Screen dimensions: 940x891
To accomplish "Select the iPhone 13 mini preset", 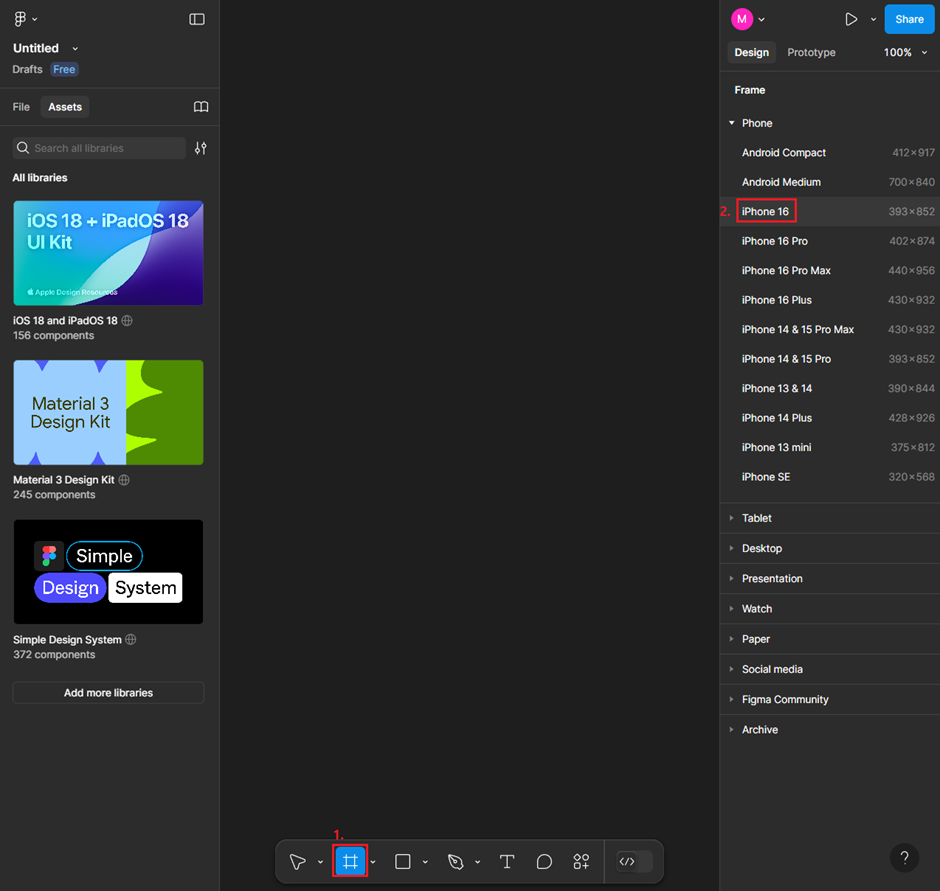I will (830, 447).
